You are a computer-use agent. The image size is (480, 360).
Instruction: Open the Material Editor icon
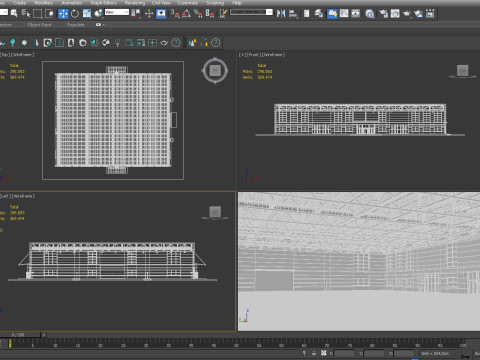[370, 14]
